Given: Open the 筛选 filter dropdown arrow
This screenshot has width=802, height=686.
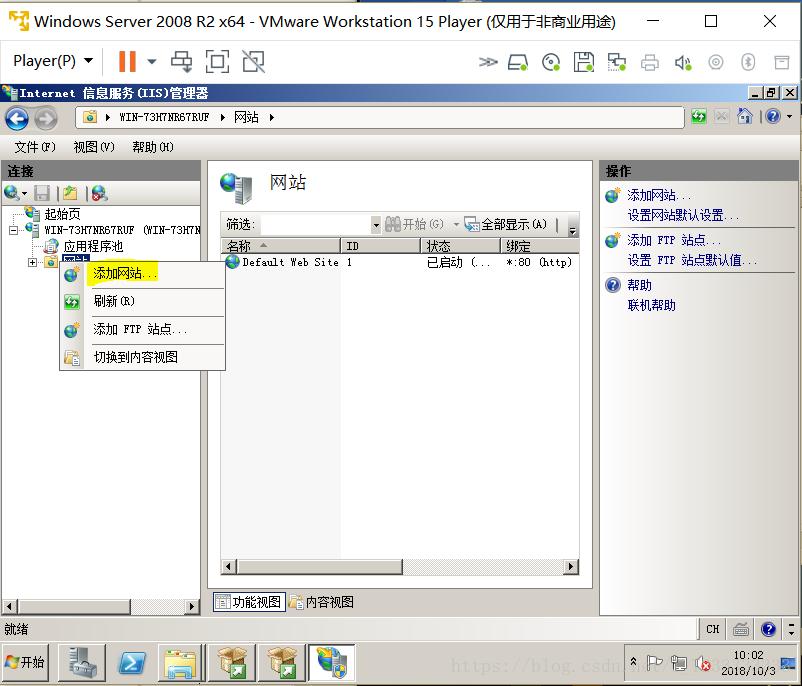Looking at the screenshot, I should pyautogui.click(x=376, y=225).
